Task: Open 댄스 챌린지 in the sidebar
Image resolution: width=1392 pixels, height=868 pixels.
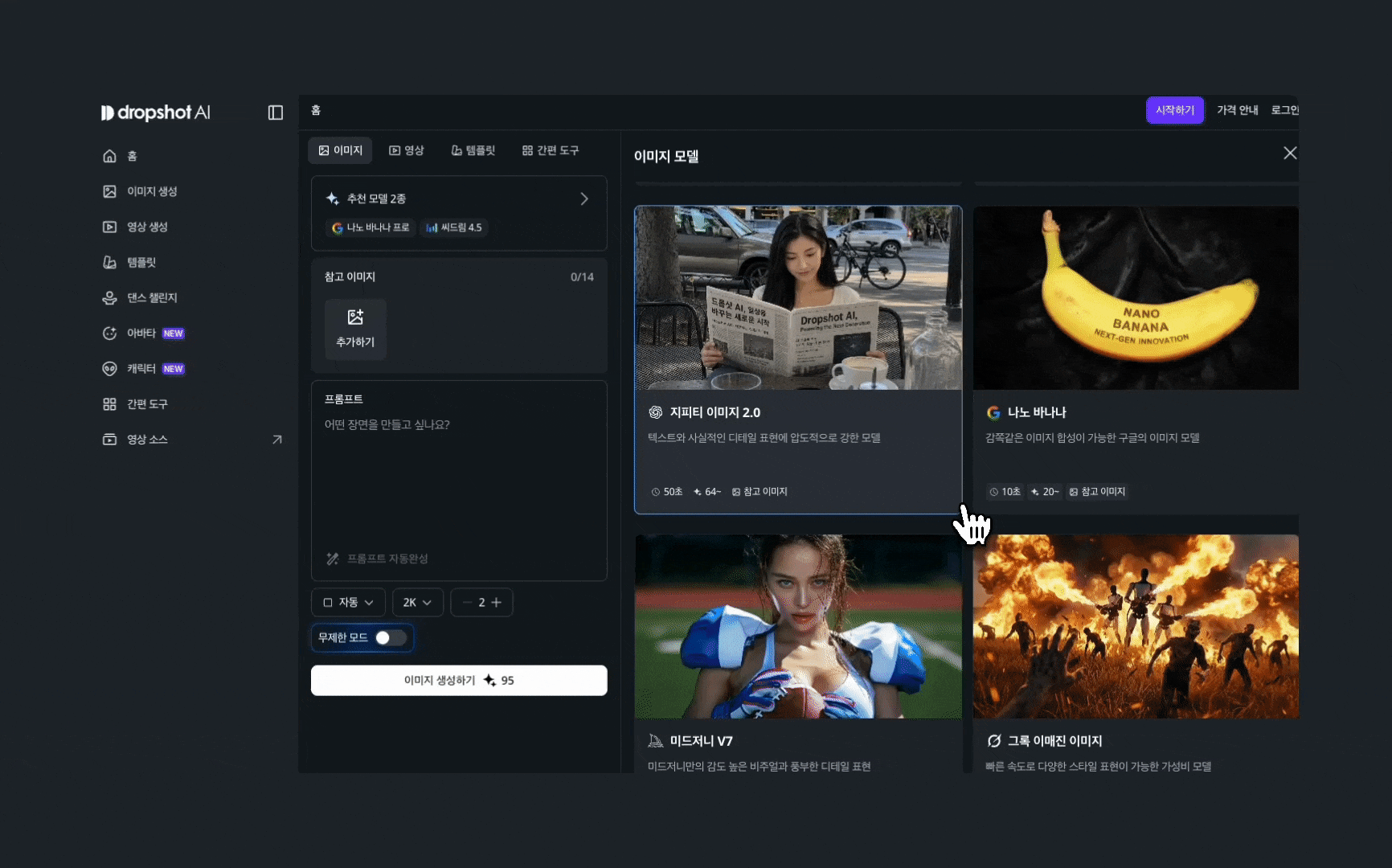Action: tap(152, 297)
